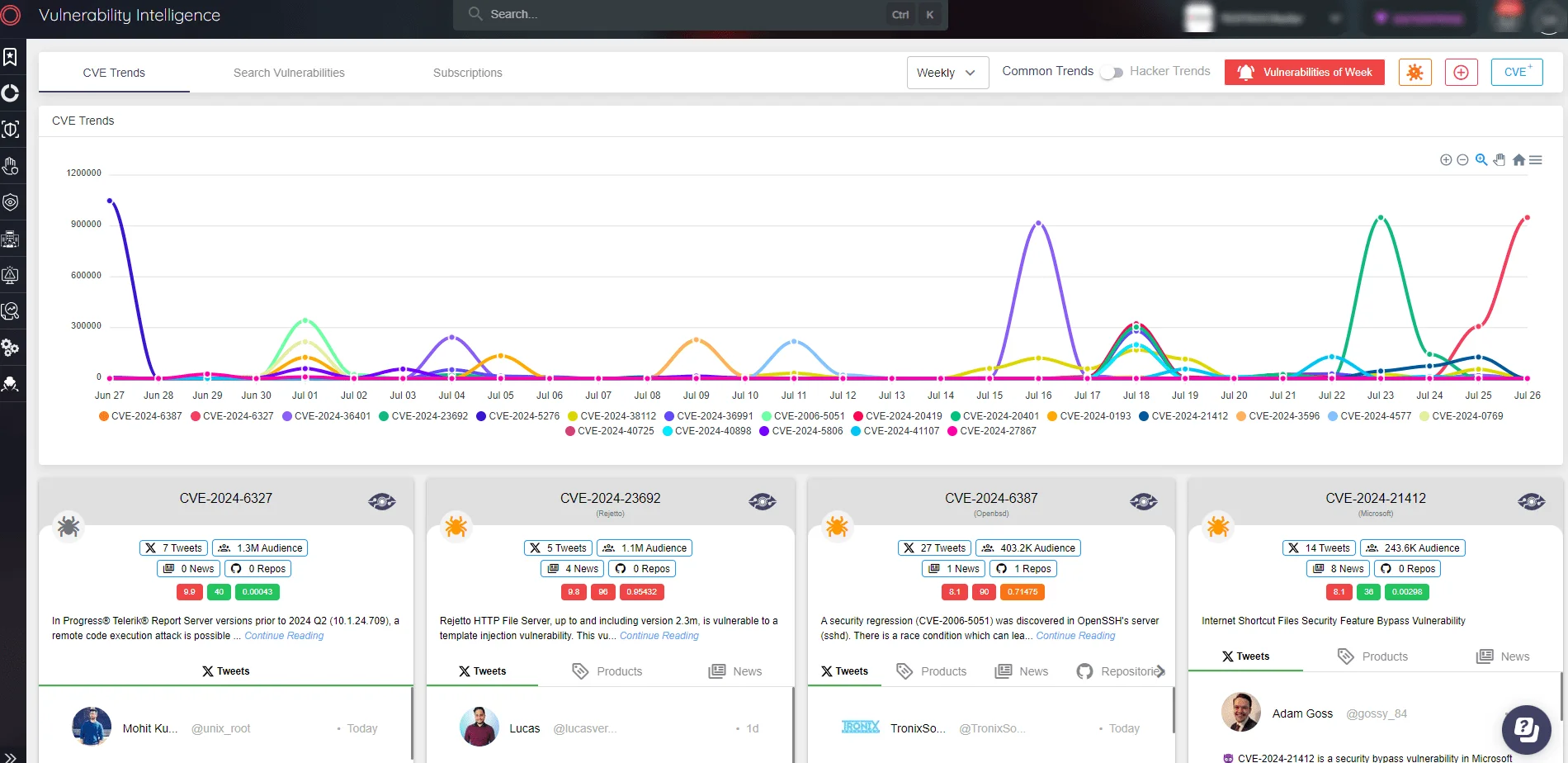
Task: Open Products tab on CVE-2024-23692 card
Action: [607, 671]
